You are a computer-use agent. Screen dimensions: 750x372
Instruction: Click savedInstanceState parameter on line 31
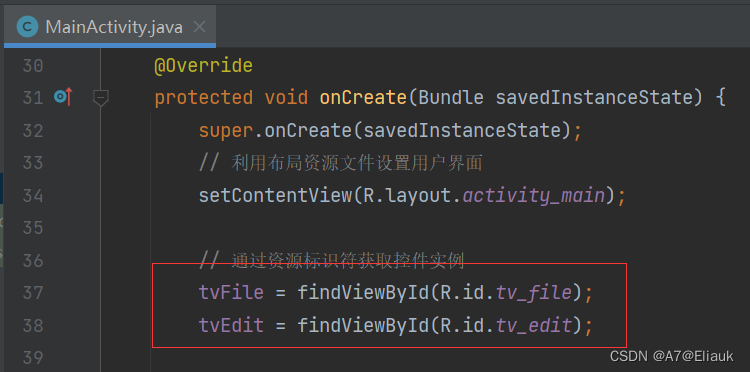coord(595,98)
